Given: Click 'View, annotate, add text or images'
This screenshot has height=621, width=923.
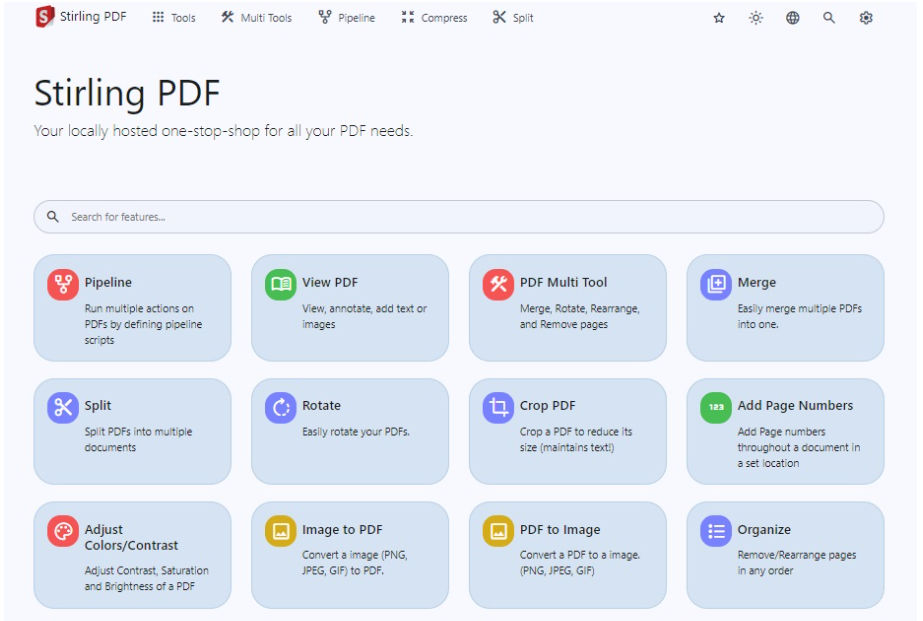Looking at the screenshot, I should pos(364,316).
